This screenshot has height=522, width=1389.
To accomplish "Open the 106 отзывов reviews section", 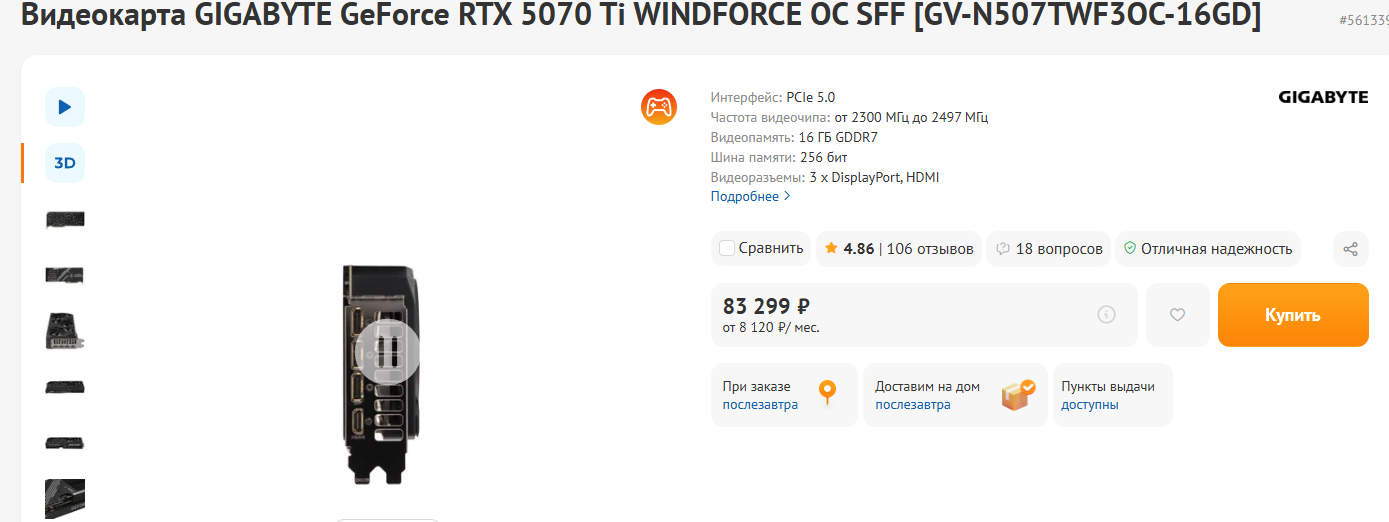I will [x=929, y=249].
